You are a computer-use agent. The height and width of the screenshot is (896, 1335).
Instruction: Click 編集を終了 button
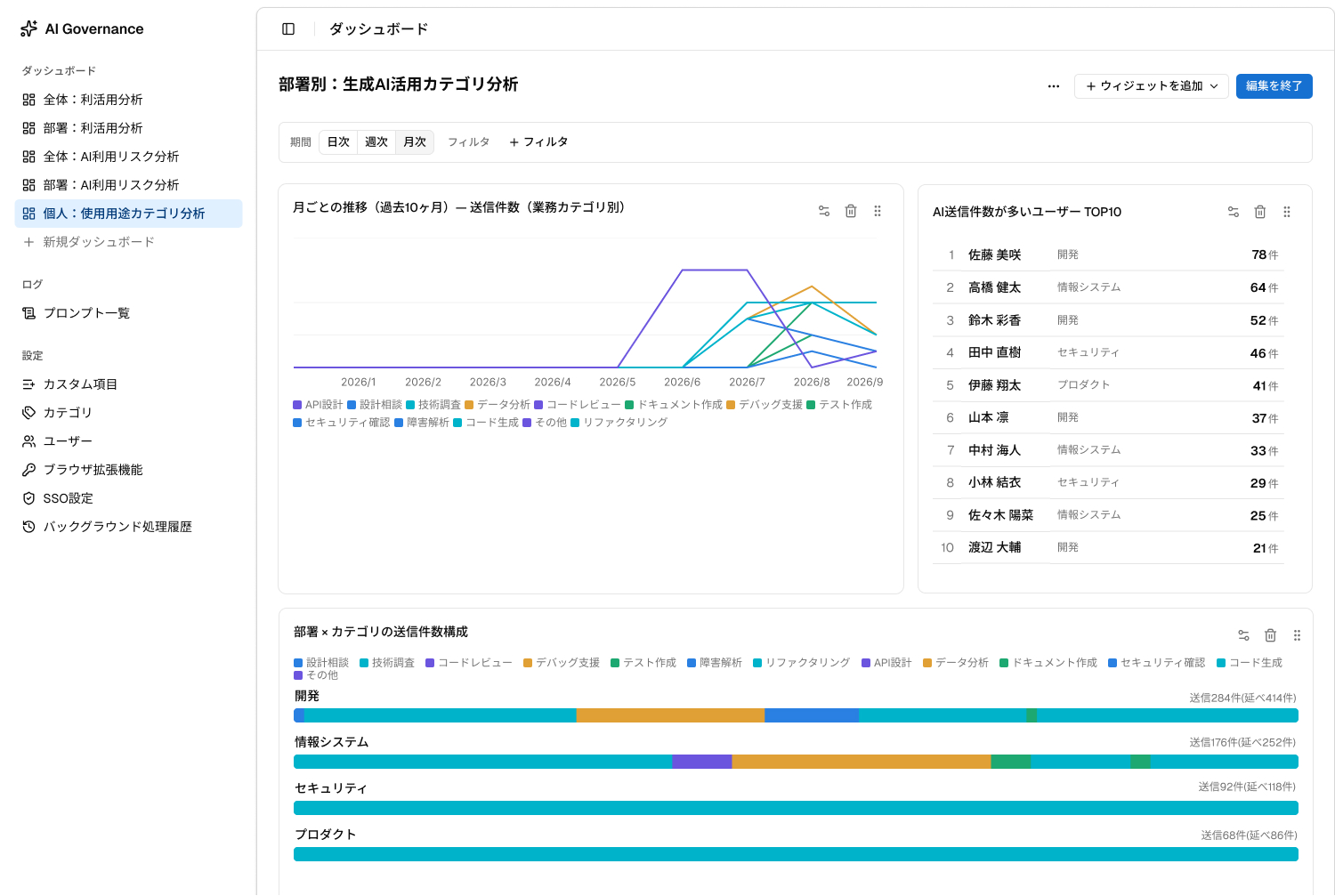[1274, 86]
